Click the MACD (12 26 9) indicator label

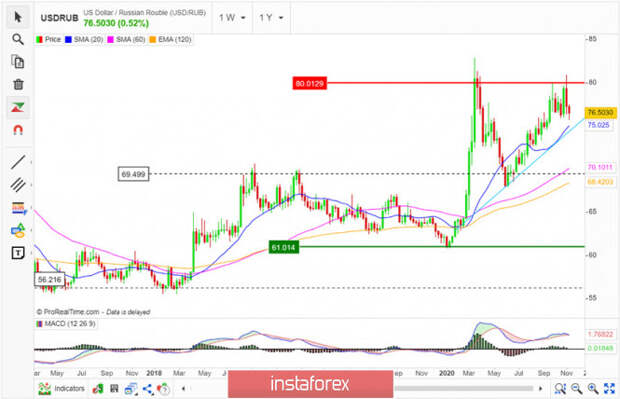(66, 324)
